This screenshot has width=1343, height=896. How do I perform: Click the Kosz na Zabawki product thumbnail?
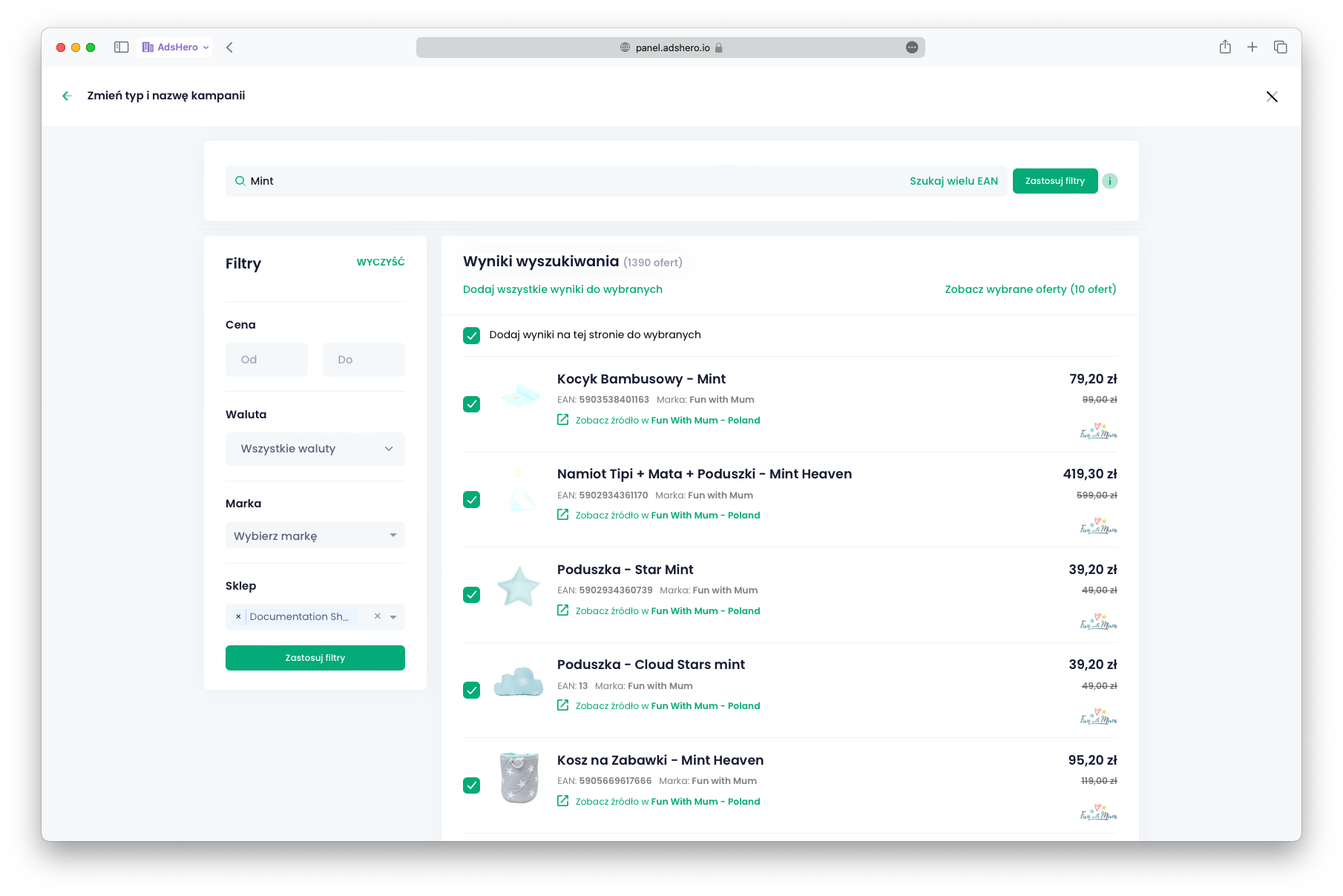pyautogui.click(x=519, y=777)
